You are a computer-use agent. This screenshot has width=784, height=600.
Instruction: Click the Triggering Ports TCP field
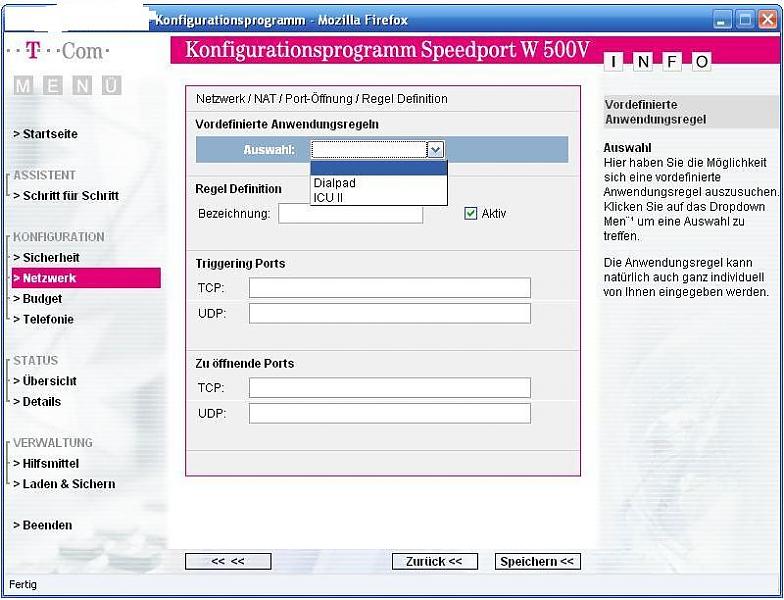click(389, 288)
